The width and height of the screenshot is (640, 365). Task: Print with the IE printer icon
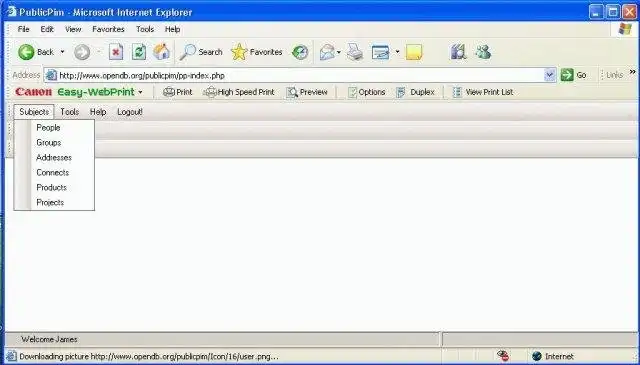355,52
